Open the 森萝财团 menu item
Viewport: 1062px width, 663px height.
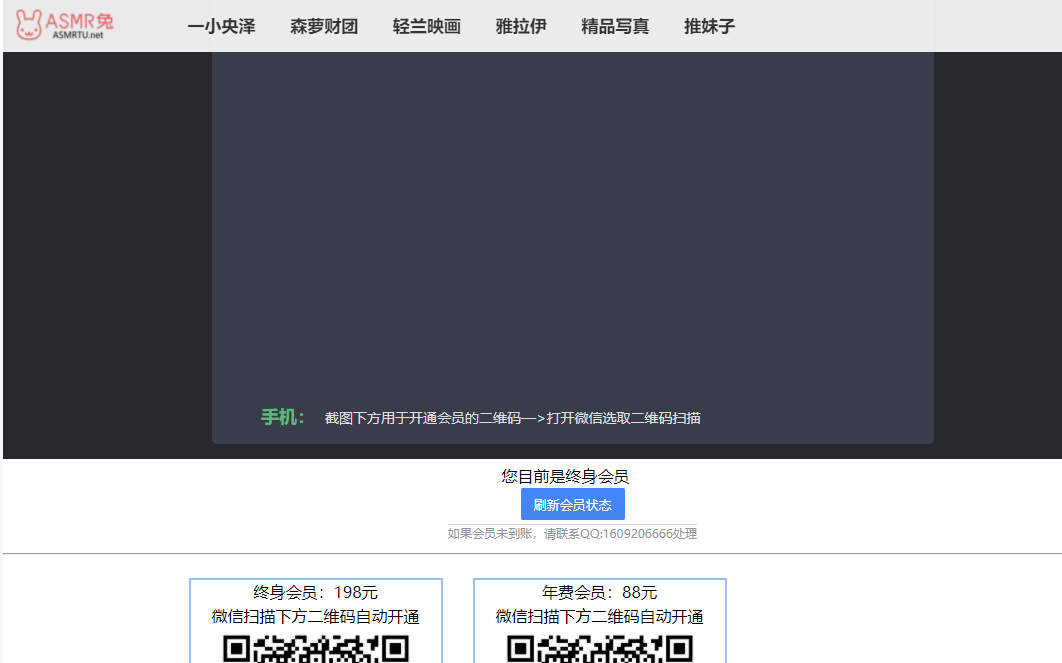324,26
